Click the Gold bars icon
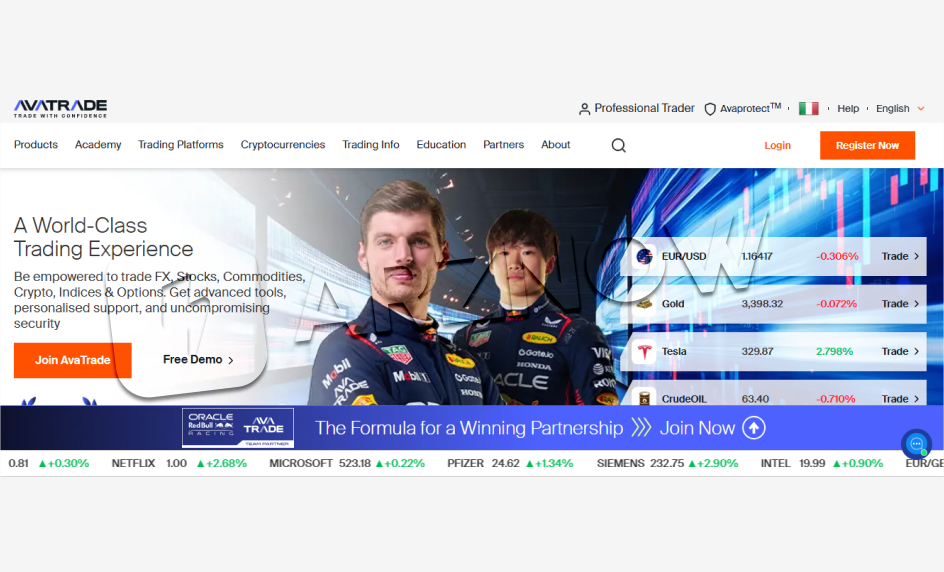The height and width of the screenshot is (572, 944). 644,304
